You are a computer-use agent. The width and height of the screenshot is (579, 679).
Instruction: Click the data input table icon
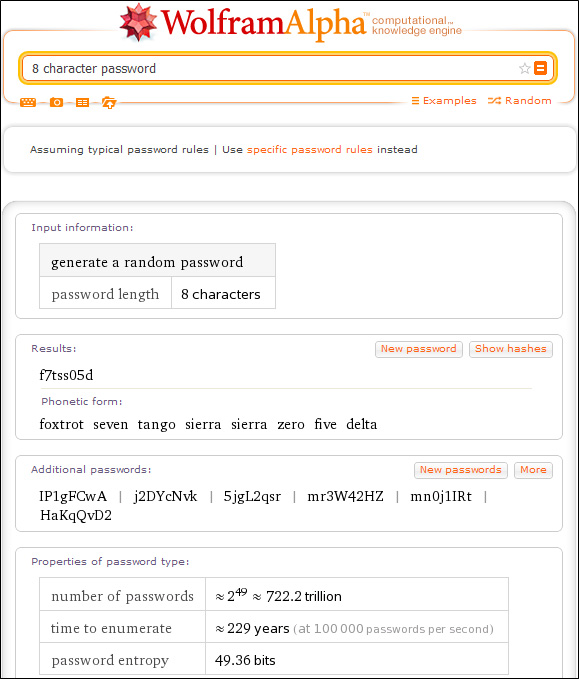[82, 103]
